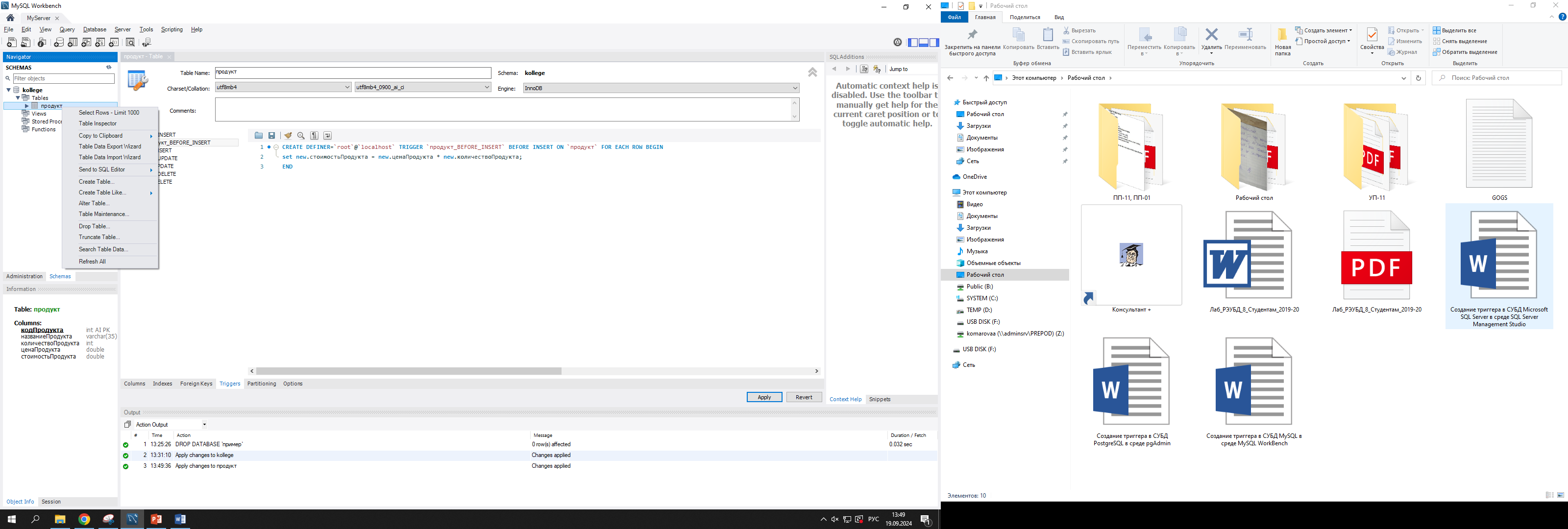This screenshot has width=1568, height=529.
Task: Select the GOGS file in Explorer
Action: pyautogui.click(x=1498, y=150)
